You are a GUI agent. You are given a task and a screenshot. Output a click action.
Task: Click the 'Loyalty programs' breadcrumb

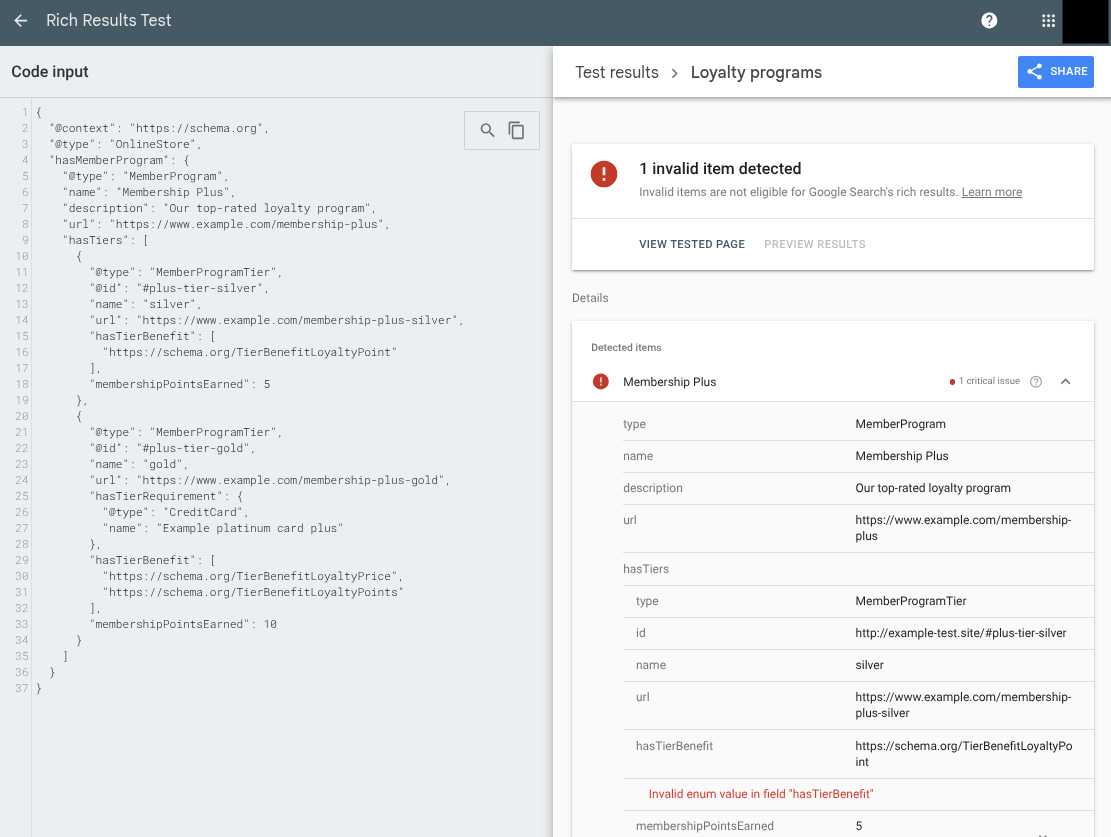756,72
